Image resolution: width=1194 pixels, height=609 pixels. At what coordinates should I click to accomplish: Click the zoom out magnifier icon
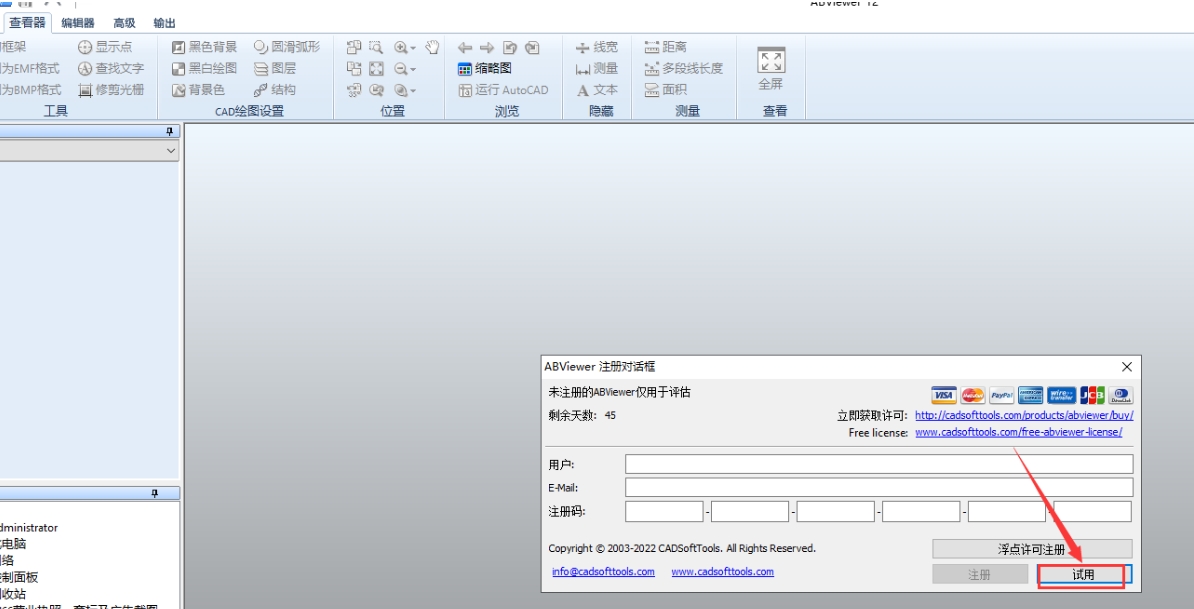[401, 69]
